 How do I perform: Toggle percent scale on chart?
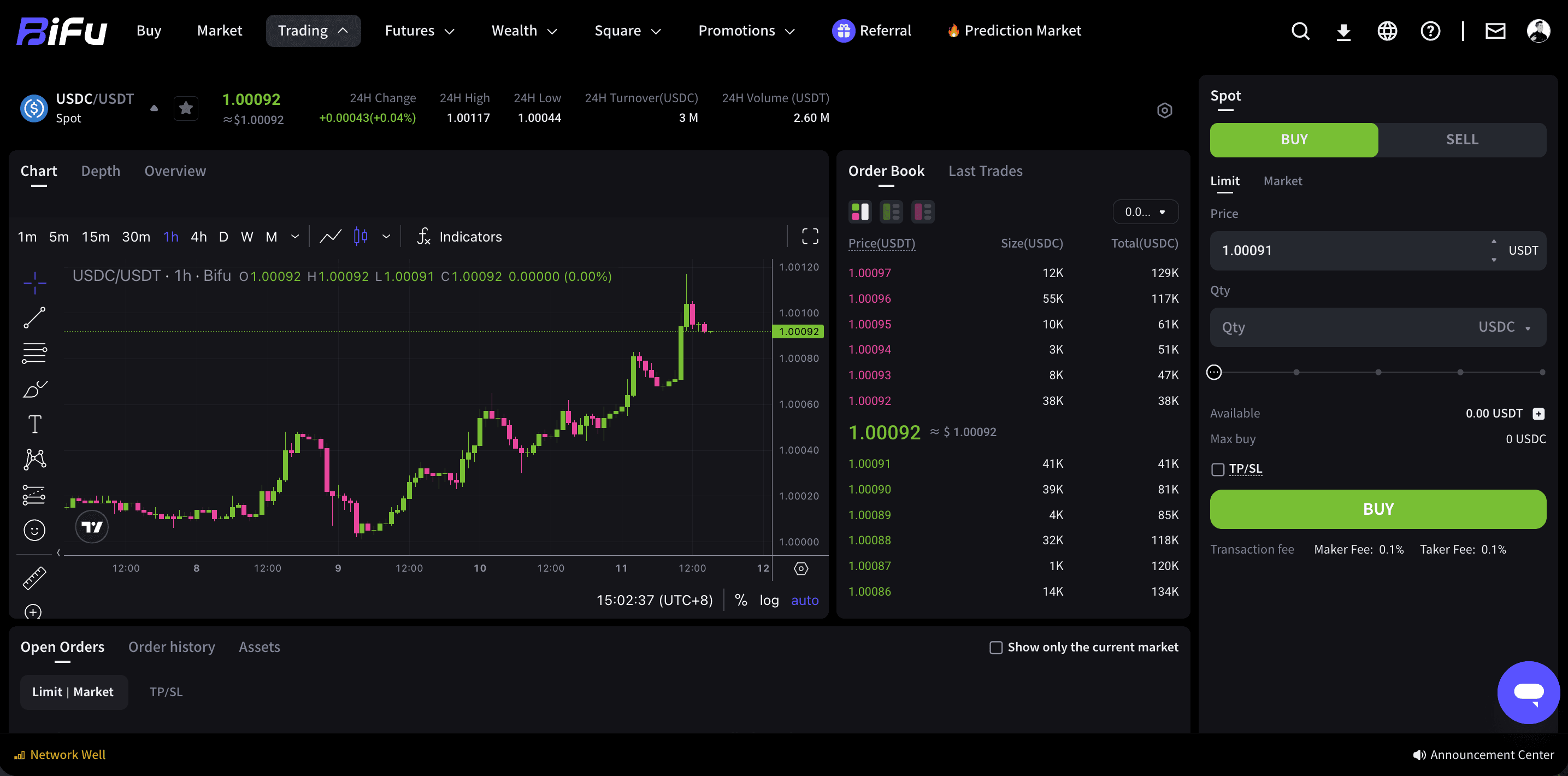[x=741, y=600]
